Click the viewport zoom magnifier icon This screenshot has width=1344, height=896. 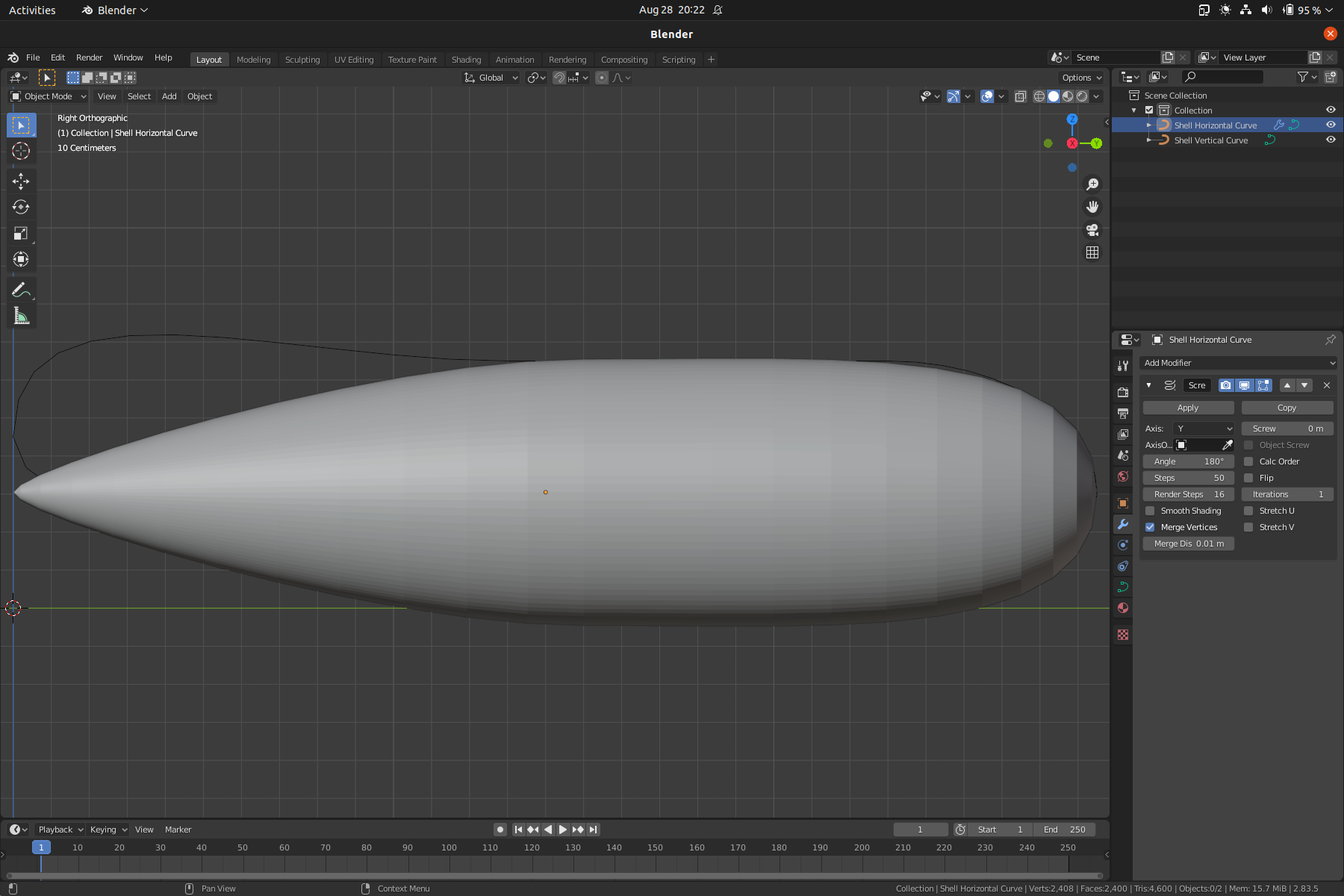click(1092, 184)
